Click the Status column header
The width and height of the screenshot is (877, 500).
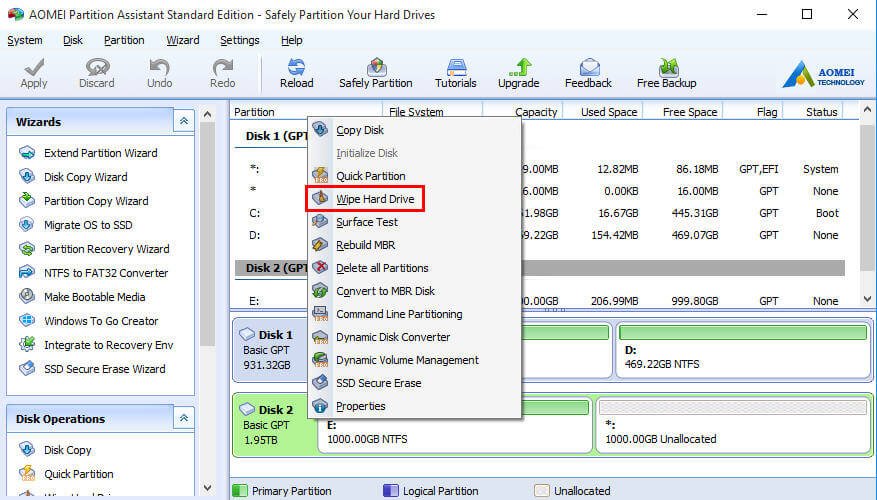[822, 112]
